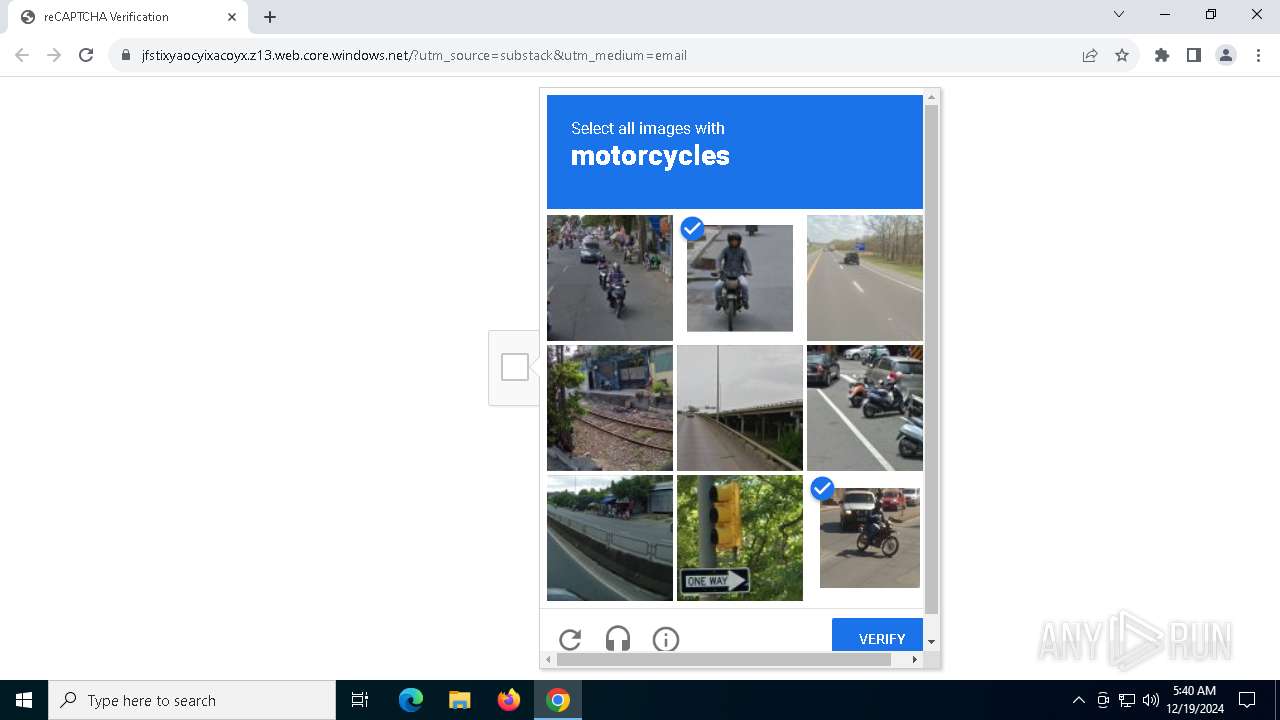This screenshot has width=1280, height=720.
Task: Get an audio challenge via headphones icon
Action: [x=618, y=640]
